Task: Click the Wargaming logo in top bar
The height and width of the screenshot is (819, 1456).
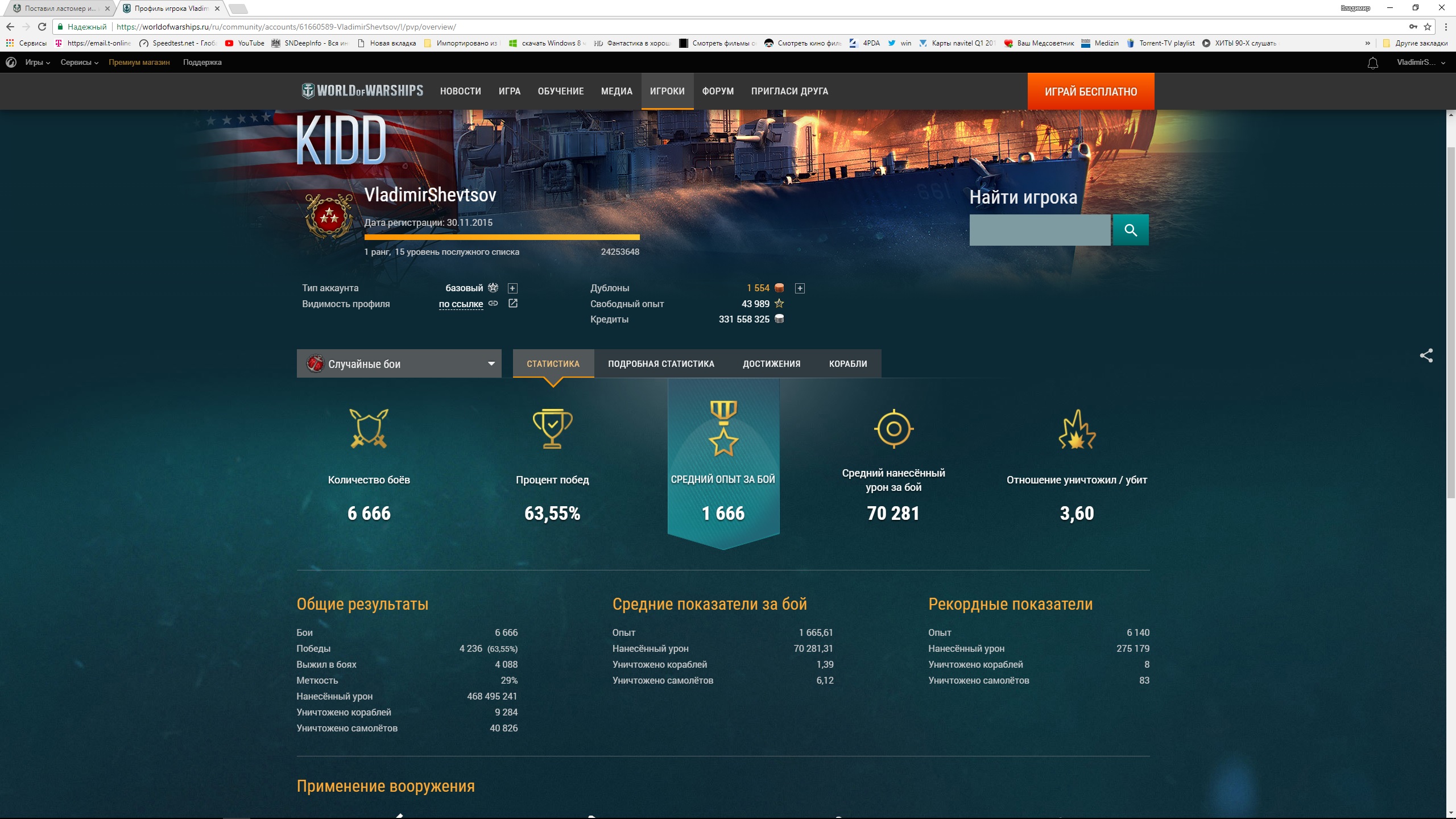Action: [11, 63]
